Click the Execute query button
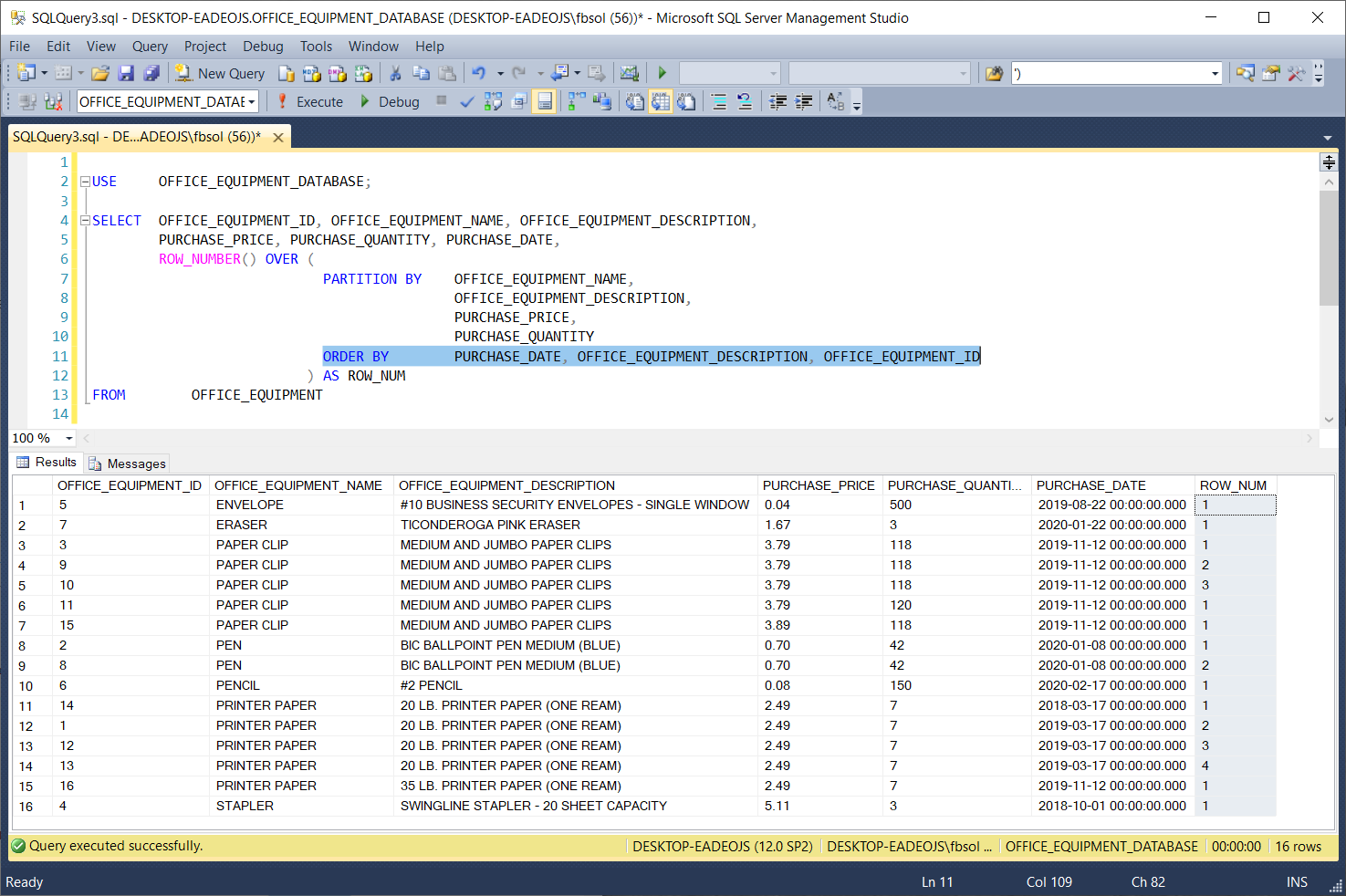This screenshot has height=896, width=1346. tap(310, 102)
